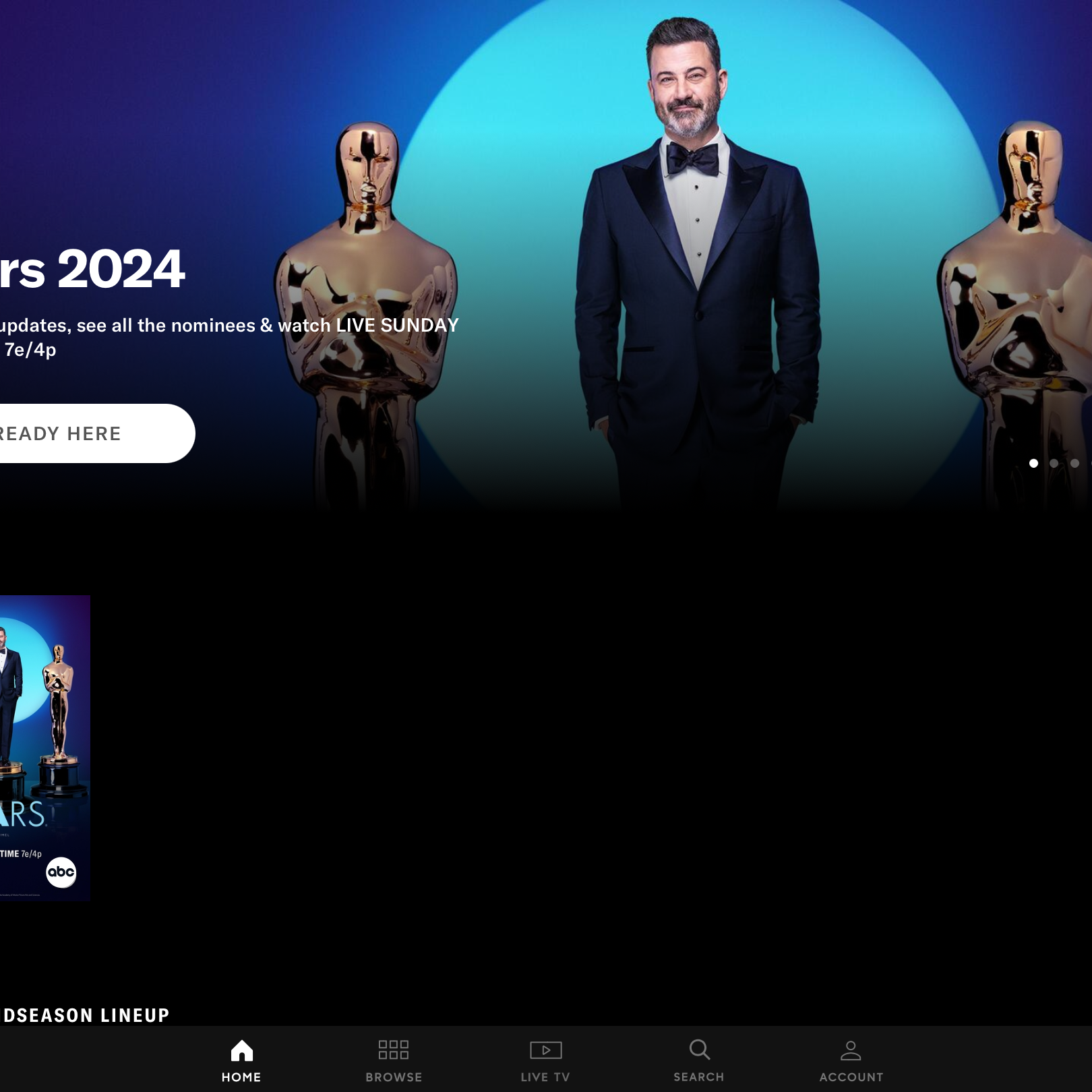Tap the Search magnifying glass icon
Screen dimensions: 1092x1092
click(x=699, y=1050)
